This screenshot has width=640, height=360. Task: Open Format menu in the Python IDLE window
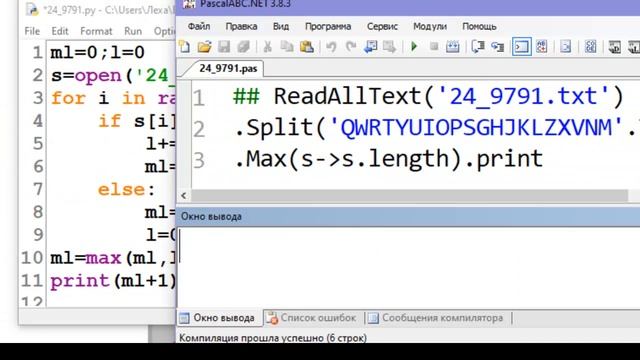[x=96, y=31]
